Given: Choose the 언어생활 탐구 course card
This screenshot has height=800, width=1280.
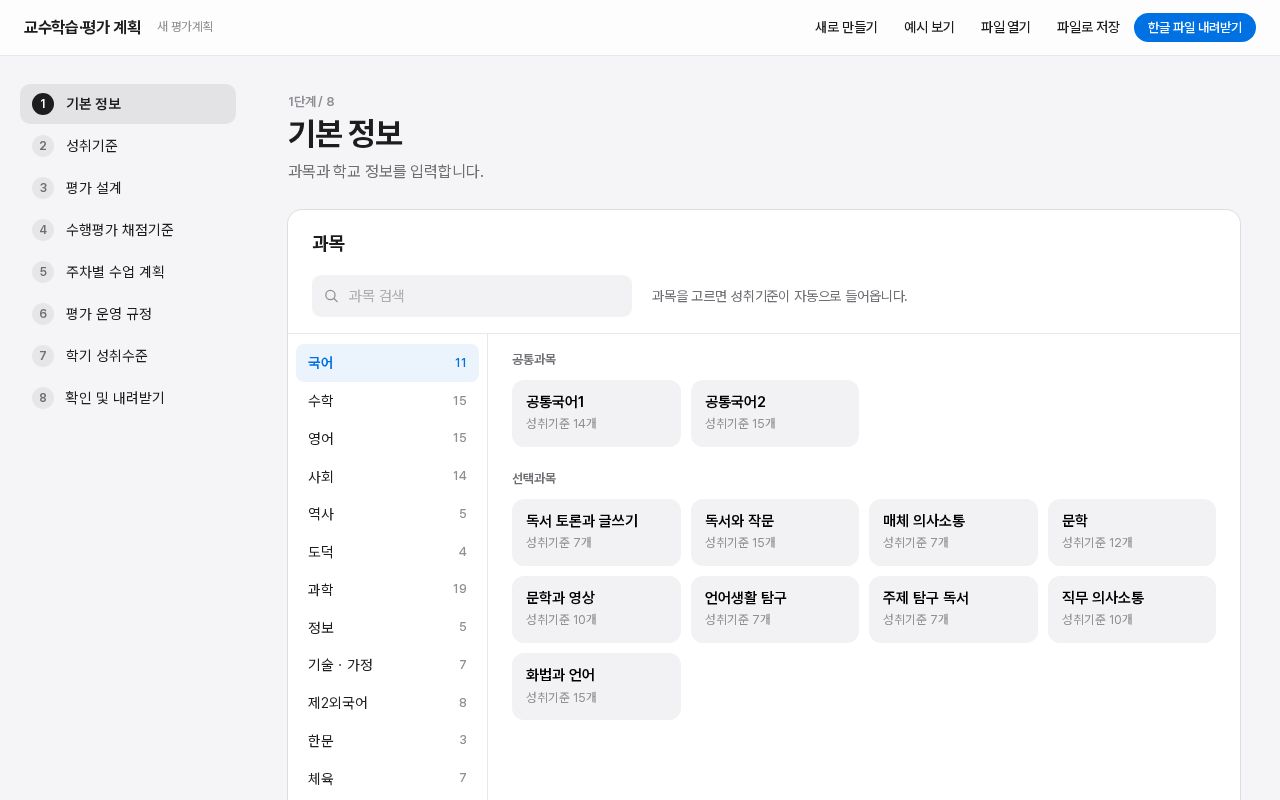Looking at the screenshot, I should click(775, 609).
